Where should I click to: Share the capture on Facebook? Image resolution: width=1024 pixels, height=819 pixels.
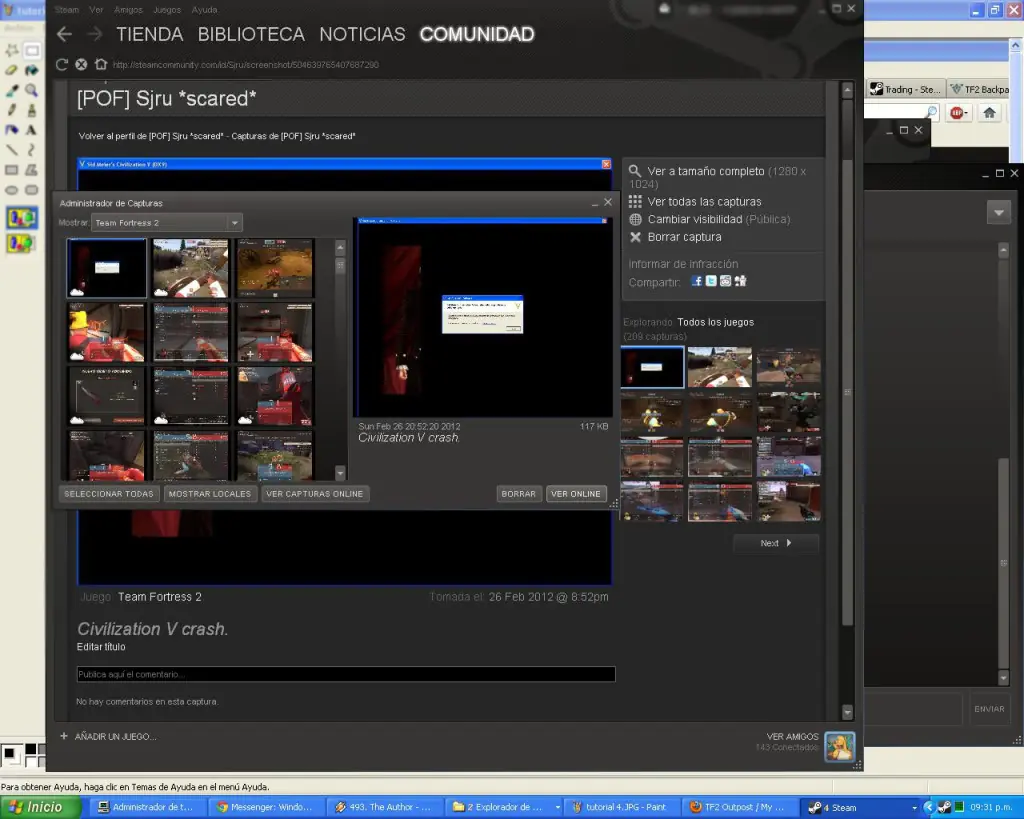pos(697,281)
